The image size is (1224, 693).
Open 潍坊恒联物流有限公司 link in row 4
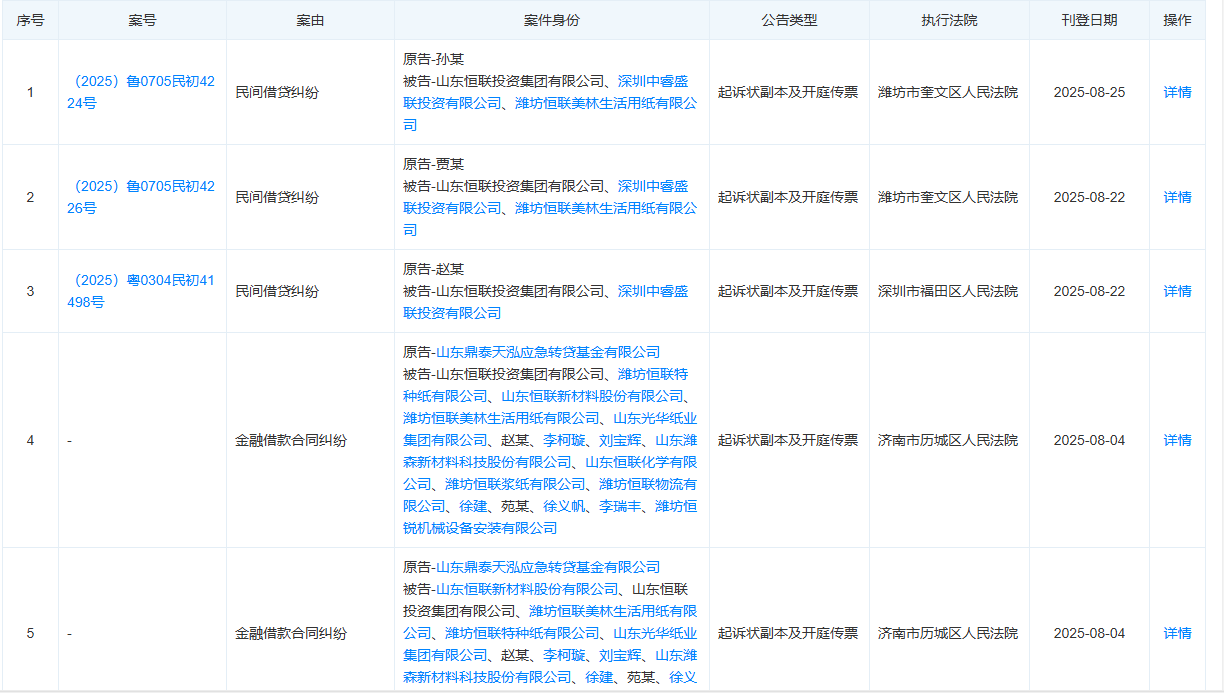(x=550, y=495)
